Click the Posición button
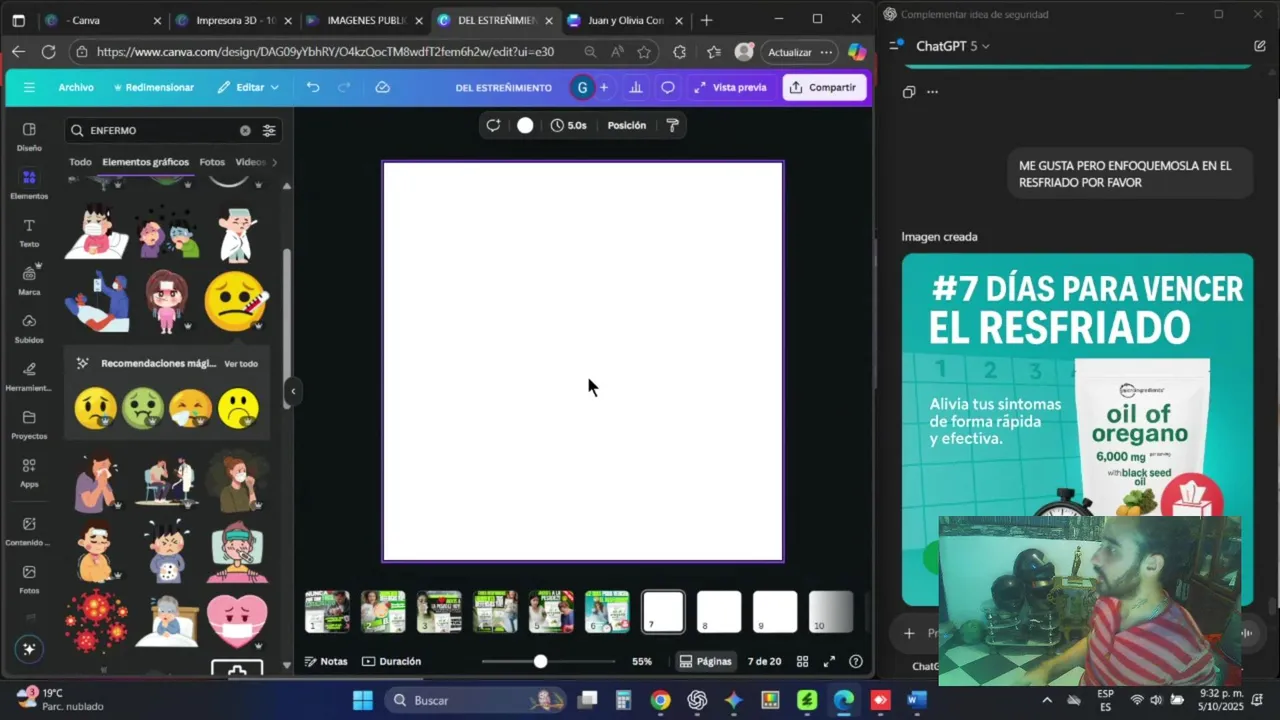1280x720 pixels. 627,125
